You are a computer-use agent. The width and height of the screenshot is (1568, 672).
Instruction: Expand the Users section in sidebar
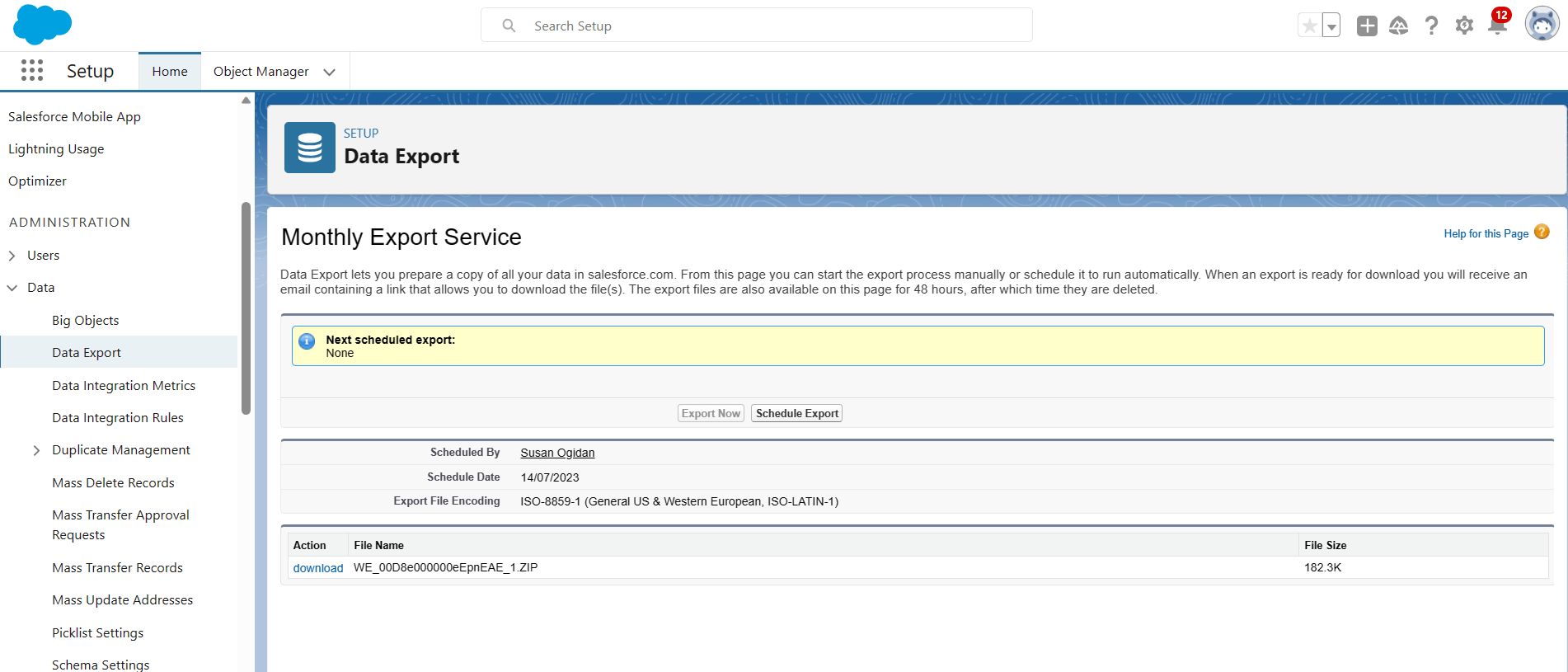[x=12, y=256]
